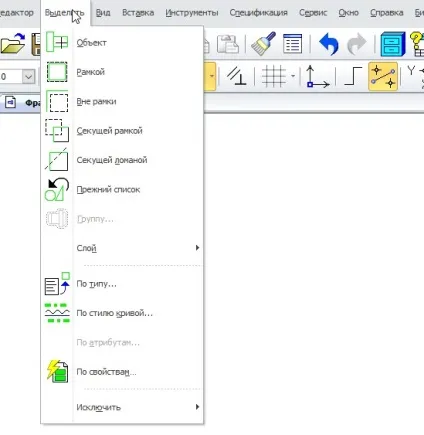Open the Выделить menu
Image resolution: width=424 pixels, height=435 pixels.
pos(64,13)
